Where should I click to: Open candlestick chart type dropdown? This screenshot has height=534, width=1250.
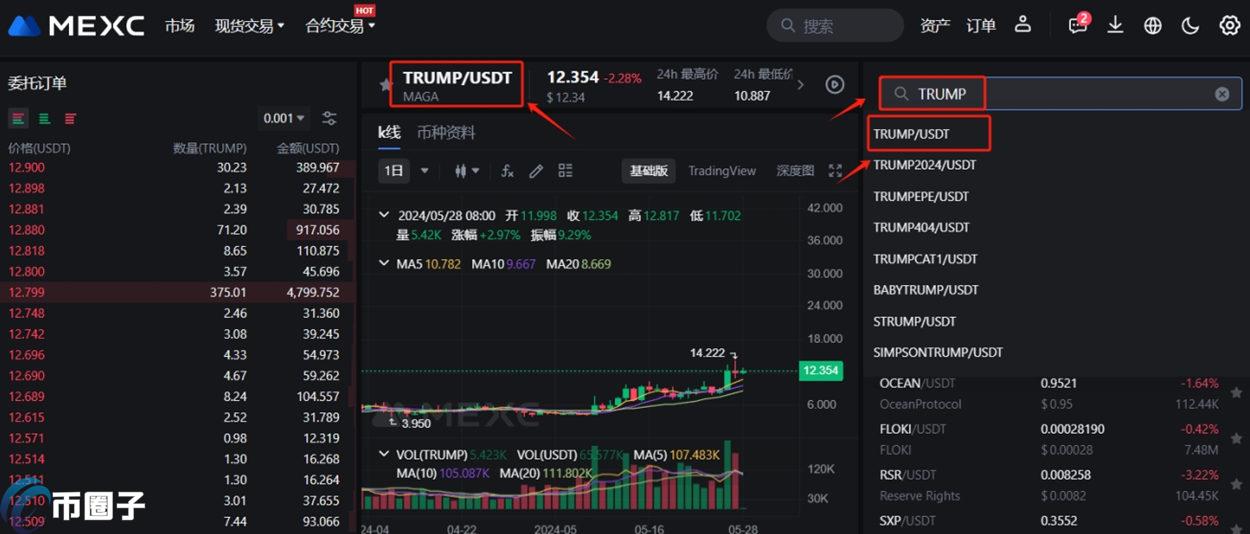[x=466, y=171]
